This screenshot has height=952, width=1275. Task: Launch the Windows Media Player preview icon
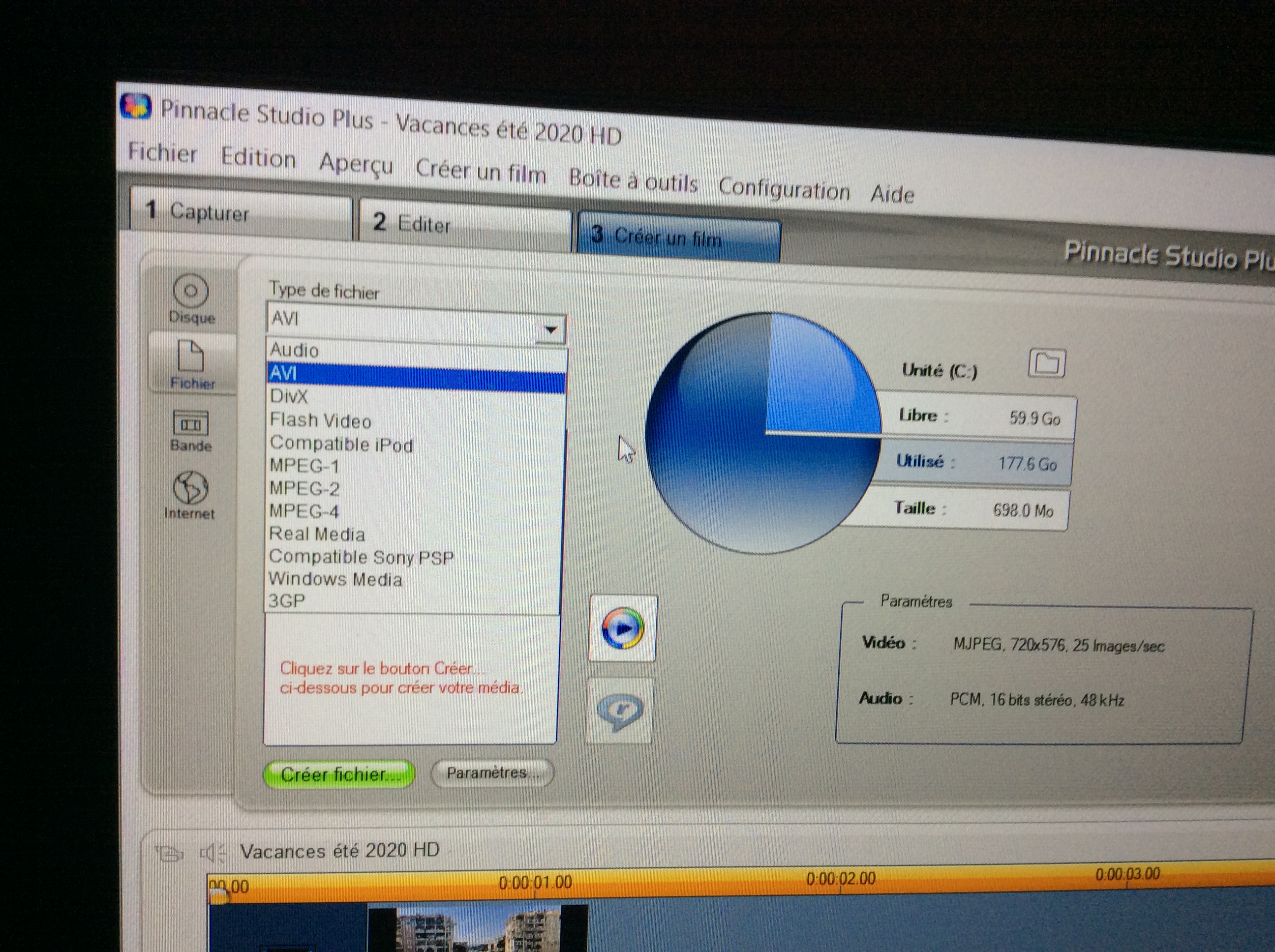623,629
